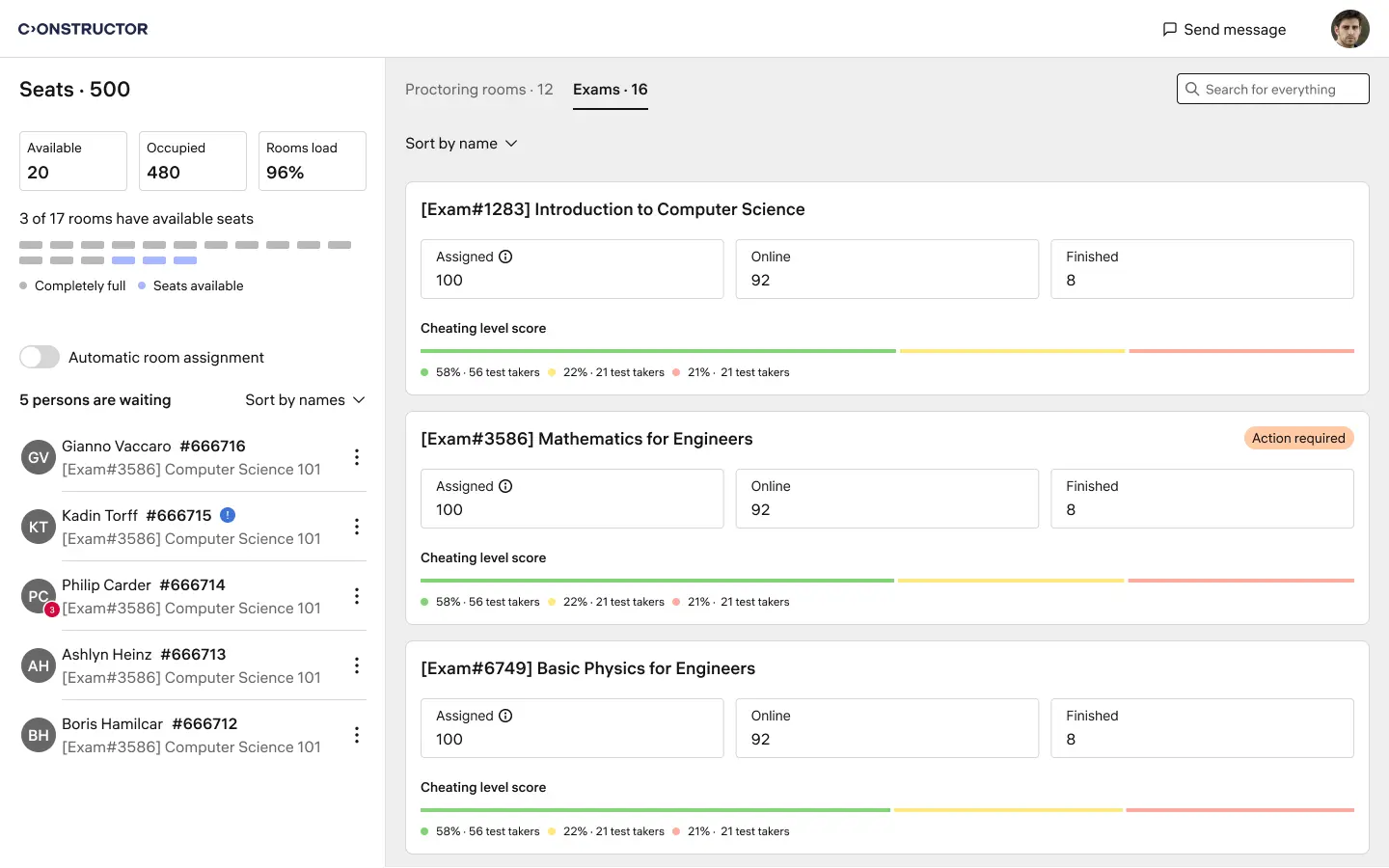Image resolution: width=1389 pixels, height=868 pixels.
Task: Select the Exams tab
Action: [x=610, y=90]
